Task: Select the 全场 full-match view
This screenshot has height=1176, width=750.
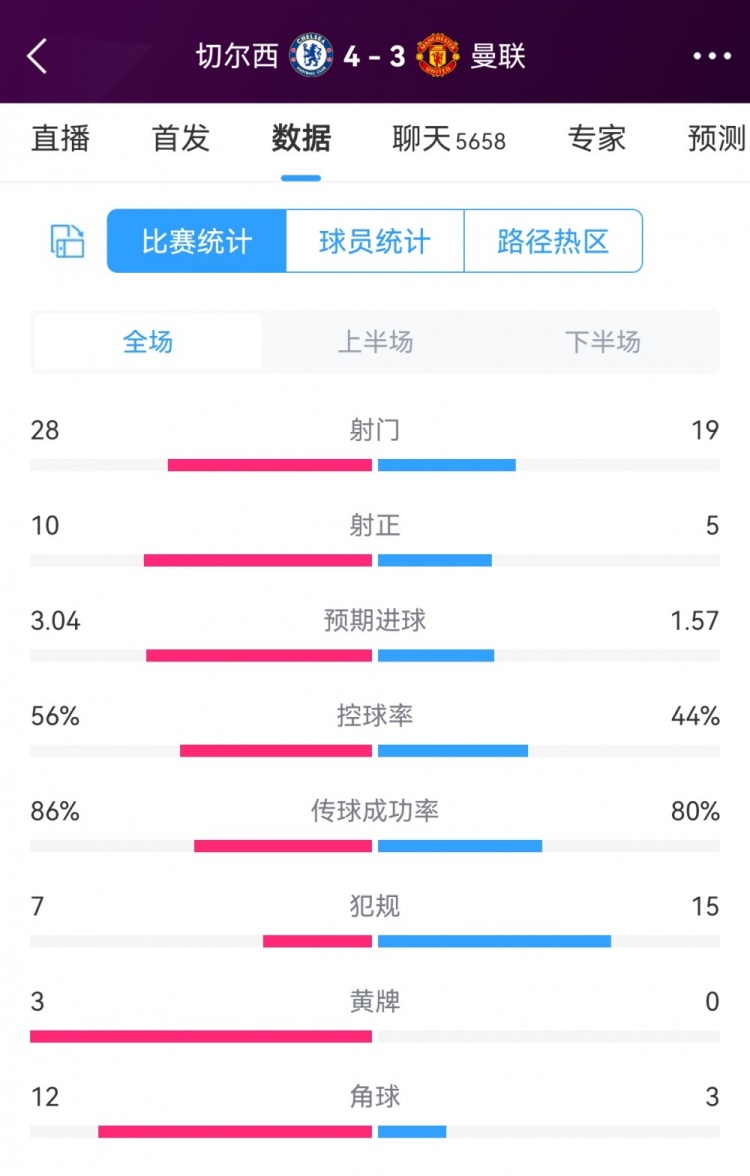Action: pyautogui.click(x=147, y=341)
